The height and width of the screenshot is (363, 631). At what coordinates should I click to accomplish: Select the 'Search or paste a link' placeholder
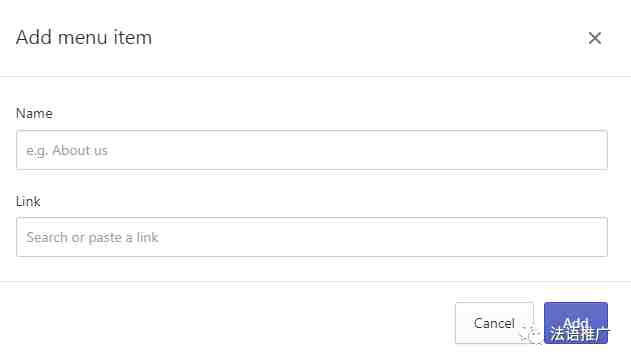92,237
